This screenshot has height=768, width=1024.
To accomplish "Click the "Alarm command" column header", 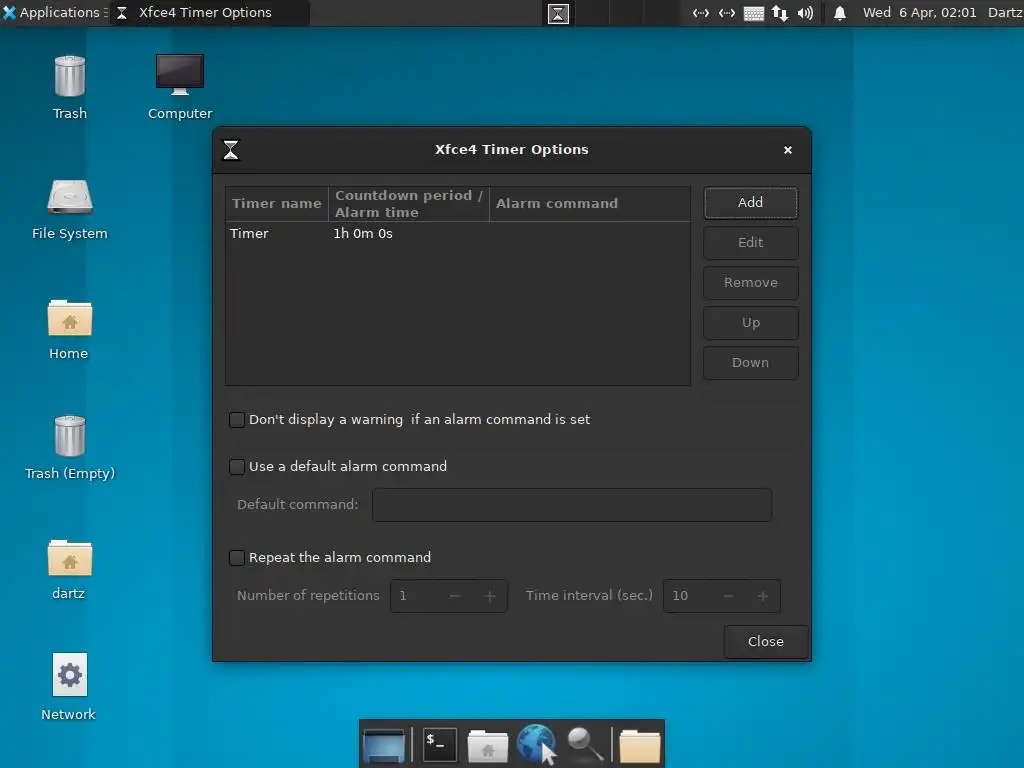I will click(589, 203).
